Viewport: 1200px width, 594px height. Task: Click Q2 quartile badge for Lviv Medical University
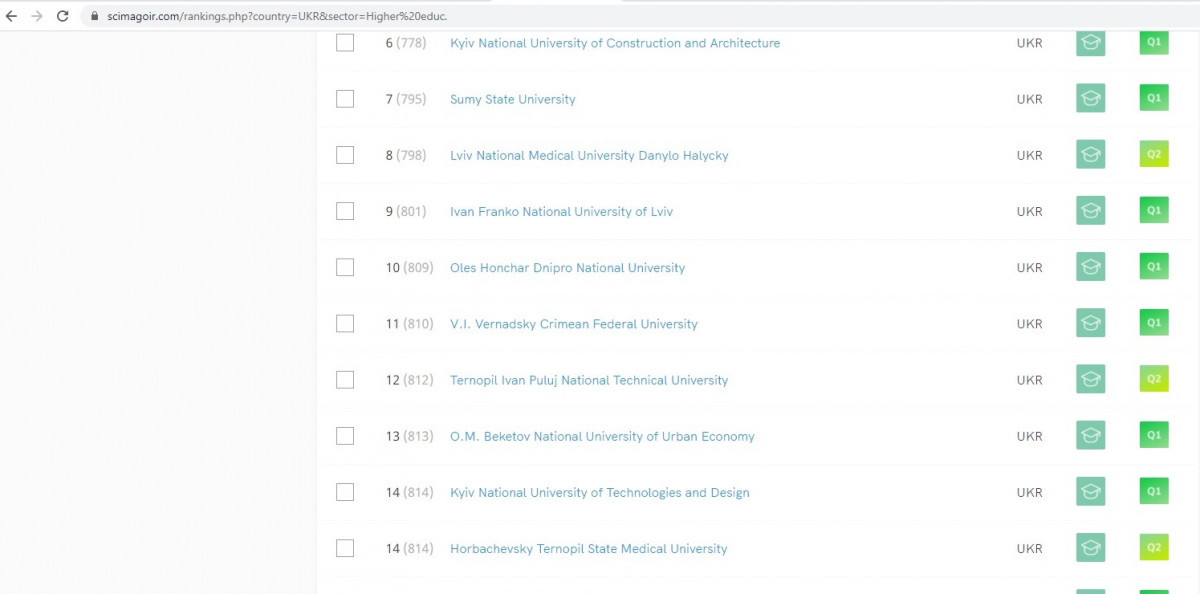[1154, 155]
